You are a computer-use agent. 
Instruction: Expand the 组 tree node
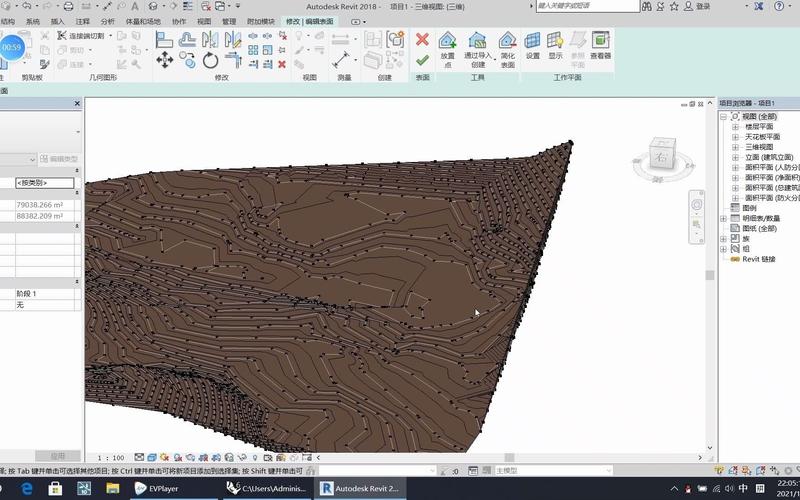pos(723,249)
